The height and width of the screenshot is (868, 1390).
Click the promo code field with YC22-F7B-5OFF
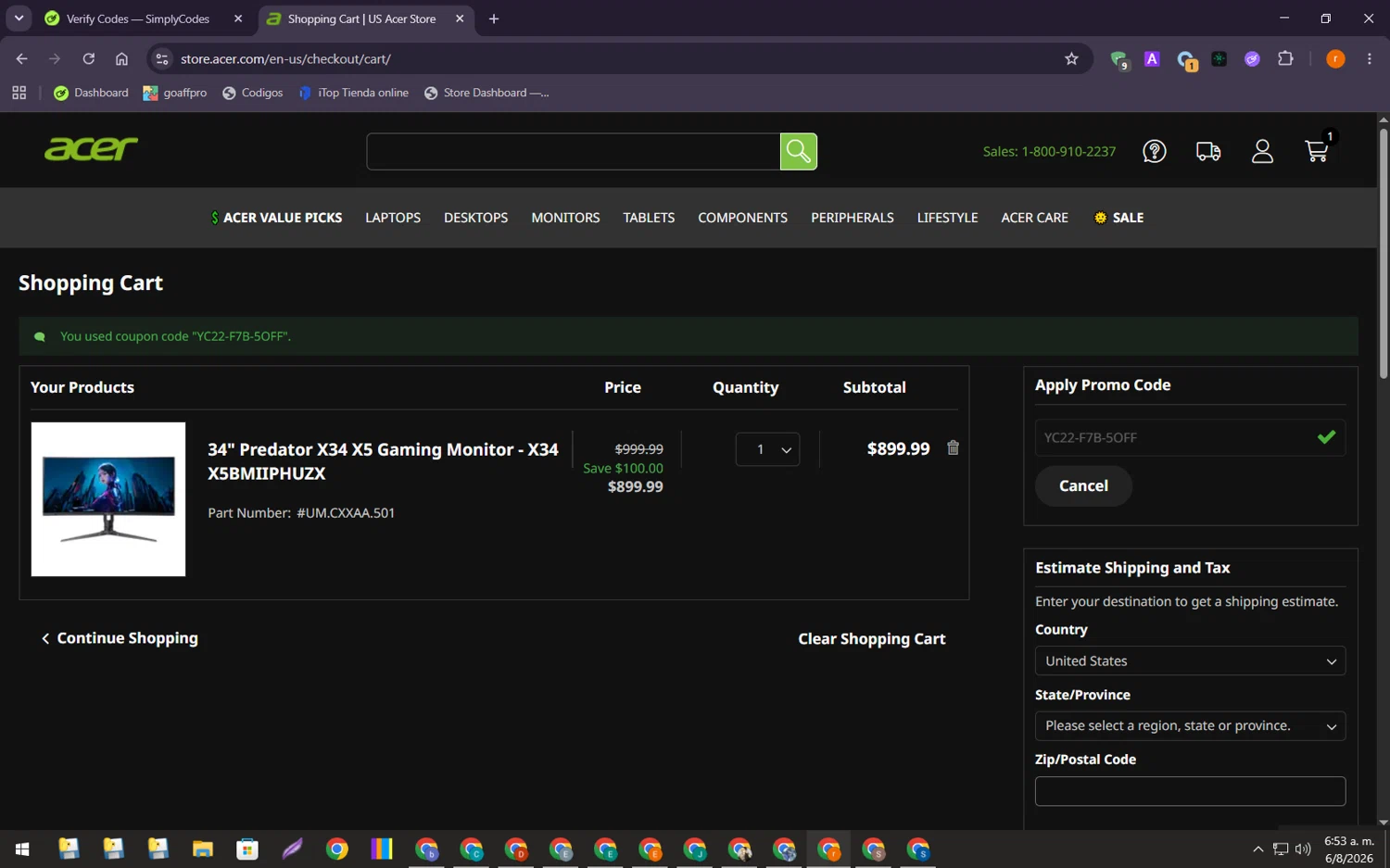[x=1190, y=437]
